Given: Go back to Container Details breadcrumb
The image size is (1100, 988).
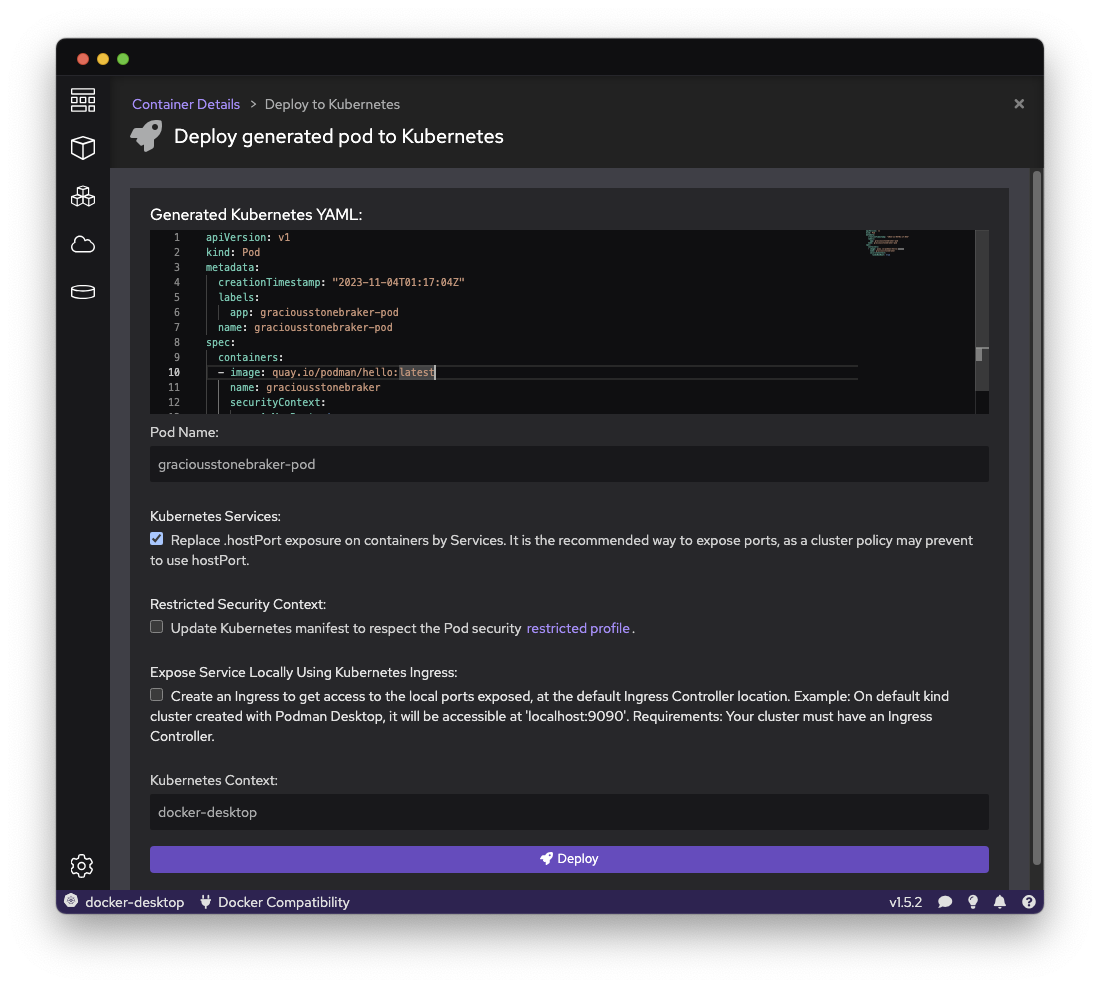Looking at the screenshot, I should pos(186,104).
